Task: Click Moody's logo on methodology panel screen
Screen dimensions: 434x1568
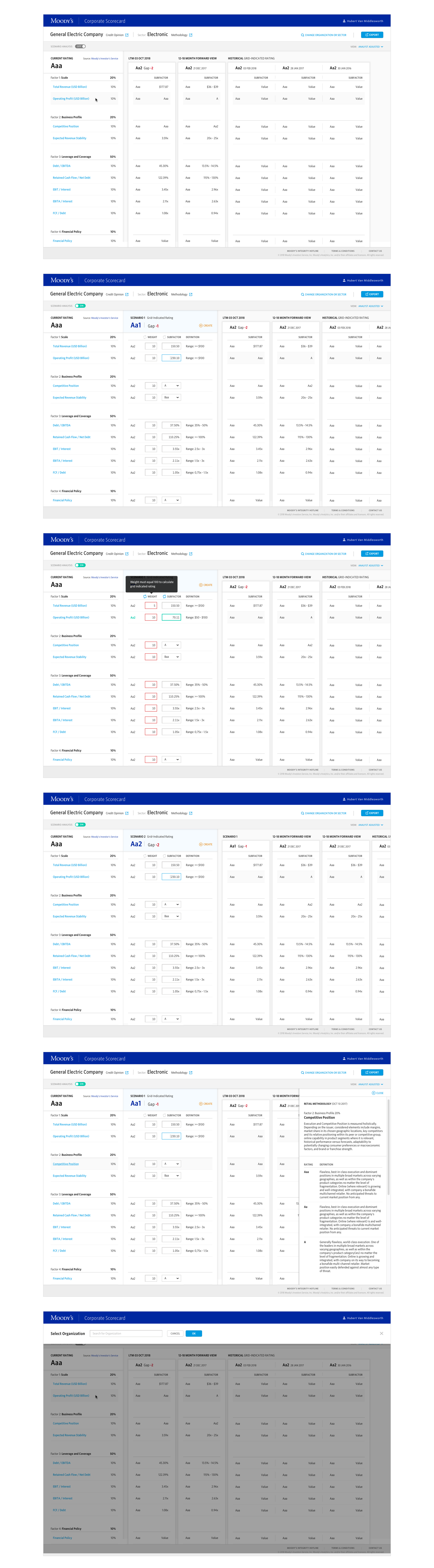Action: point(62,1058)
